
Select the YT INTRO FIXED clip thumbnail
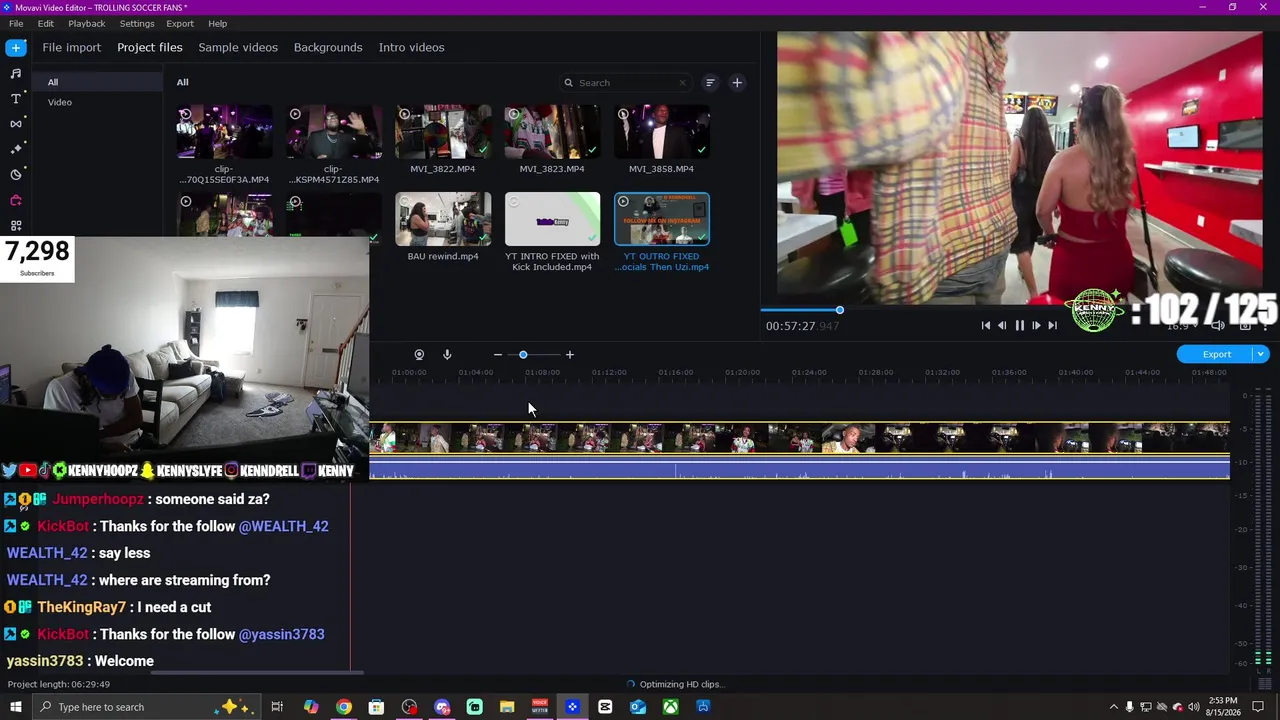552,219
